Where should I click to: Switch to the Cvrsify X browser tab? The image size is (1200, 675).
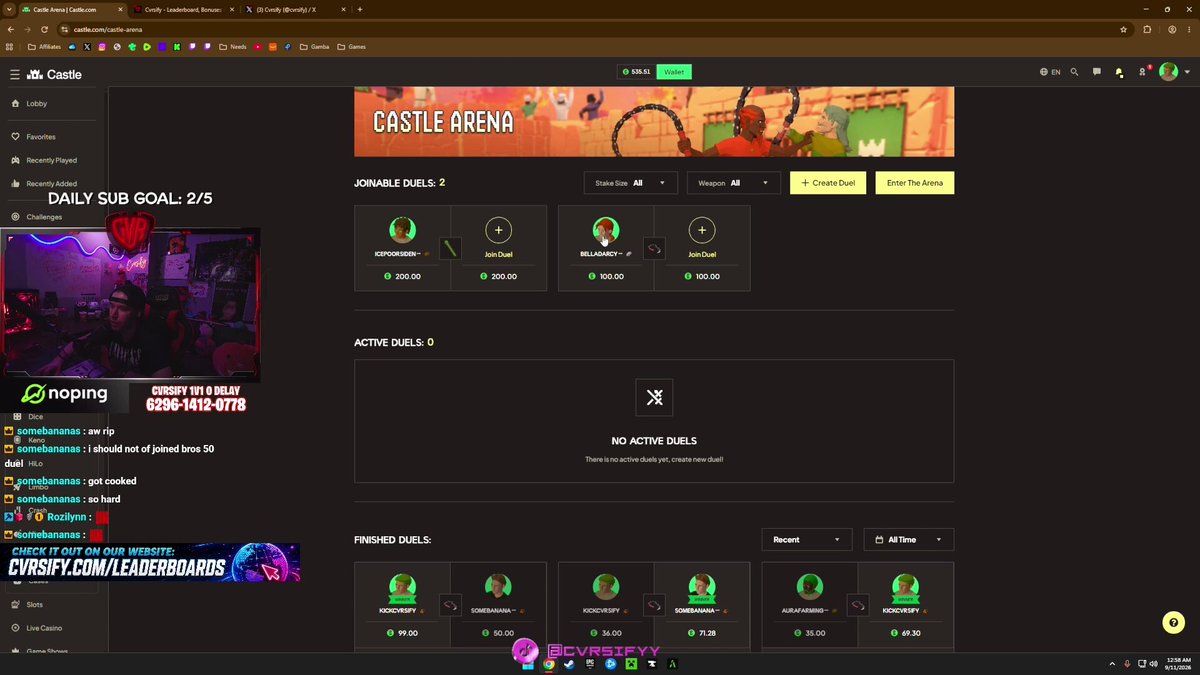pos(295,9)
